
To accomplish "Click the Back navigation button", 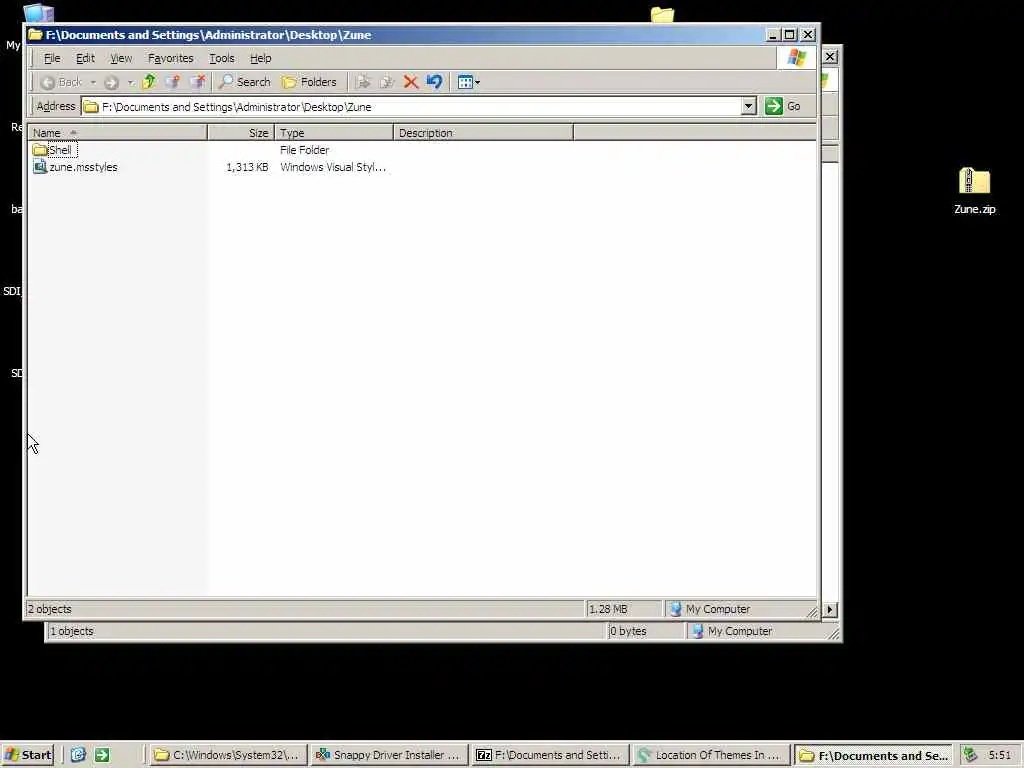I will click(x=61, y=82).
